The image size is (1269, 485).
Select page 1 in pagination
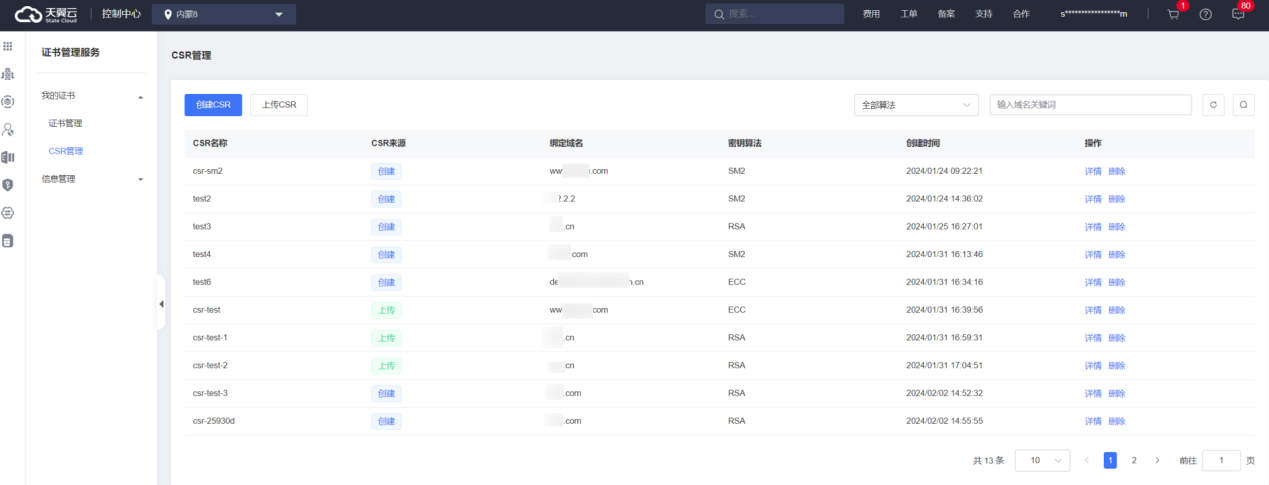(1110, 460)
